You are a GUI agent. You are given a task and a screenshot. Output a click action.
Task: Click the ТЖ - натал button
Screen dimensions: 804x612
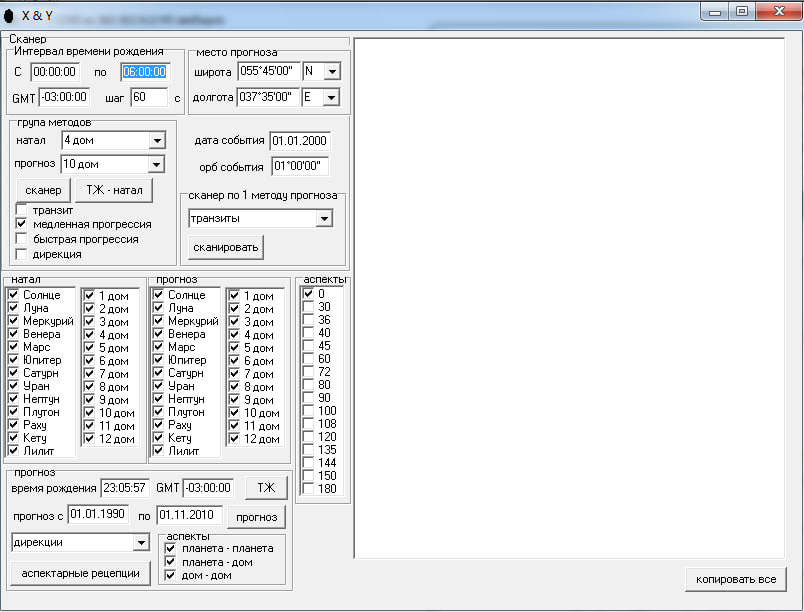pyautogui.click(x=113, y=190)
